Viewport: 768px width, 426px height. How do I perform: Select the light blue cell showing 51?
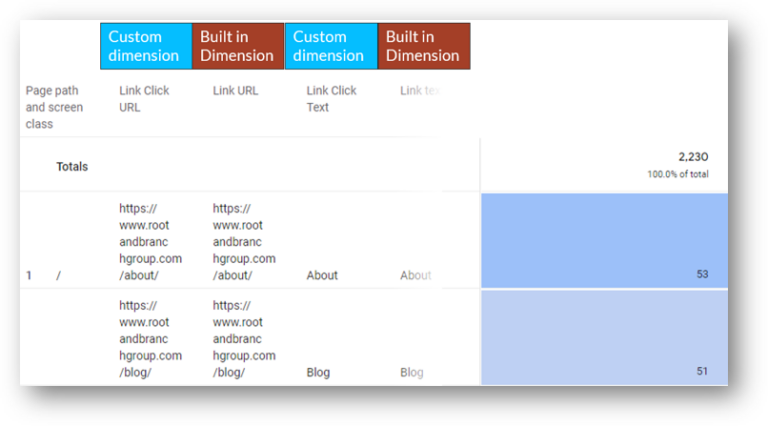604,337
